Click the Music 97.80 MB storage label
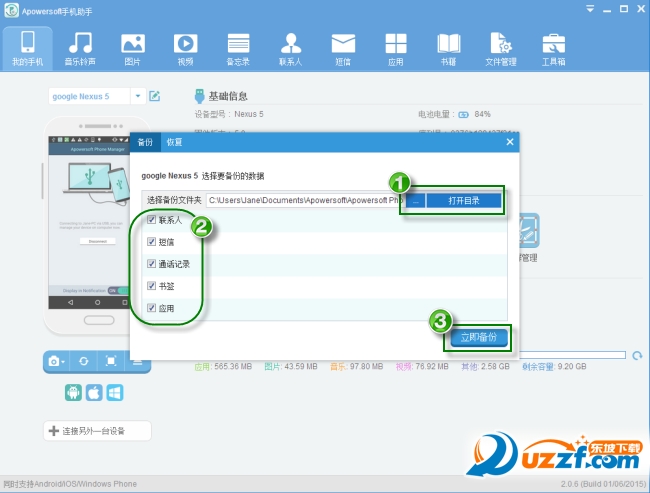Image resolution: width=650 pixels, height=493 pixels. [x=357, y=367]
